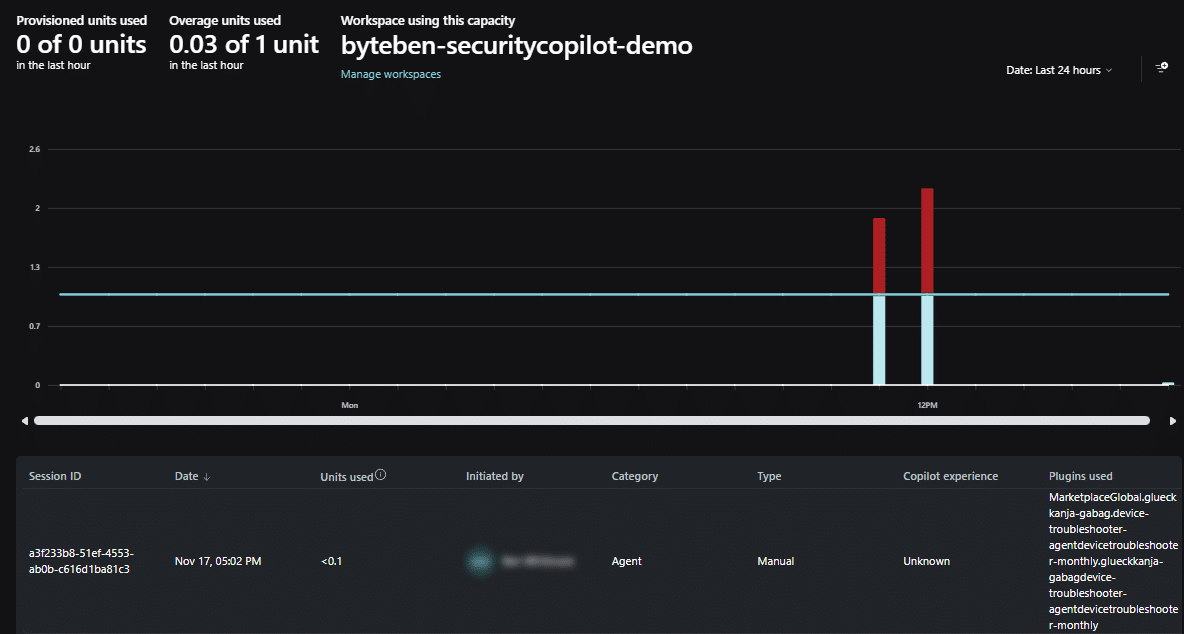Click the small bar at chart's far right
This screenshot has width=1184, height=634.
tap(1167, 383)
